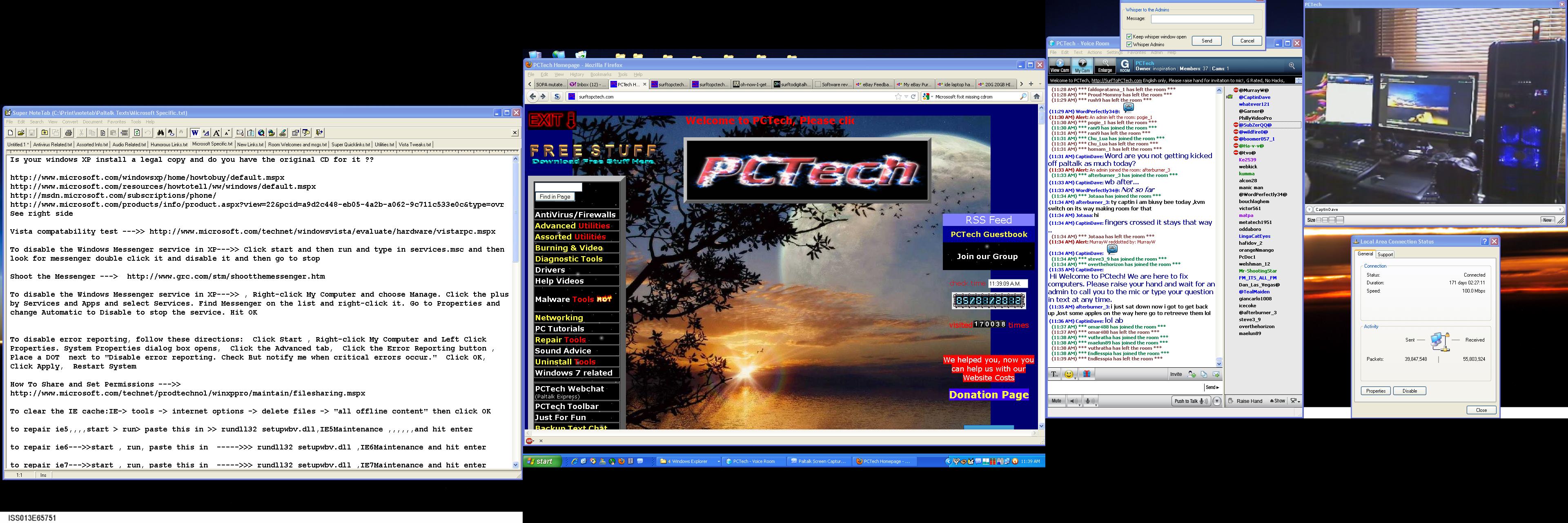
Task: Switch to Vista Tweaks.txt tab
Action: coord(414,145)
